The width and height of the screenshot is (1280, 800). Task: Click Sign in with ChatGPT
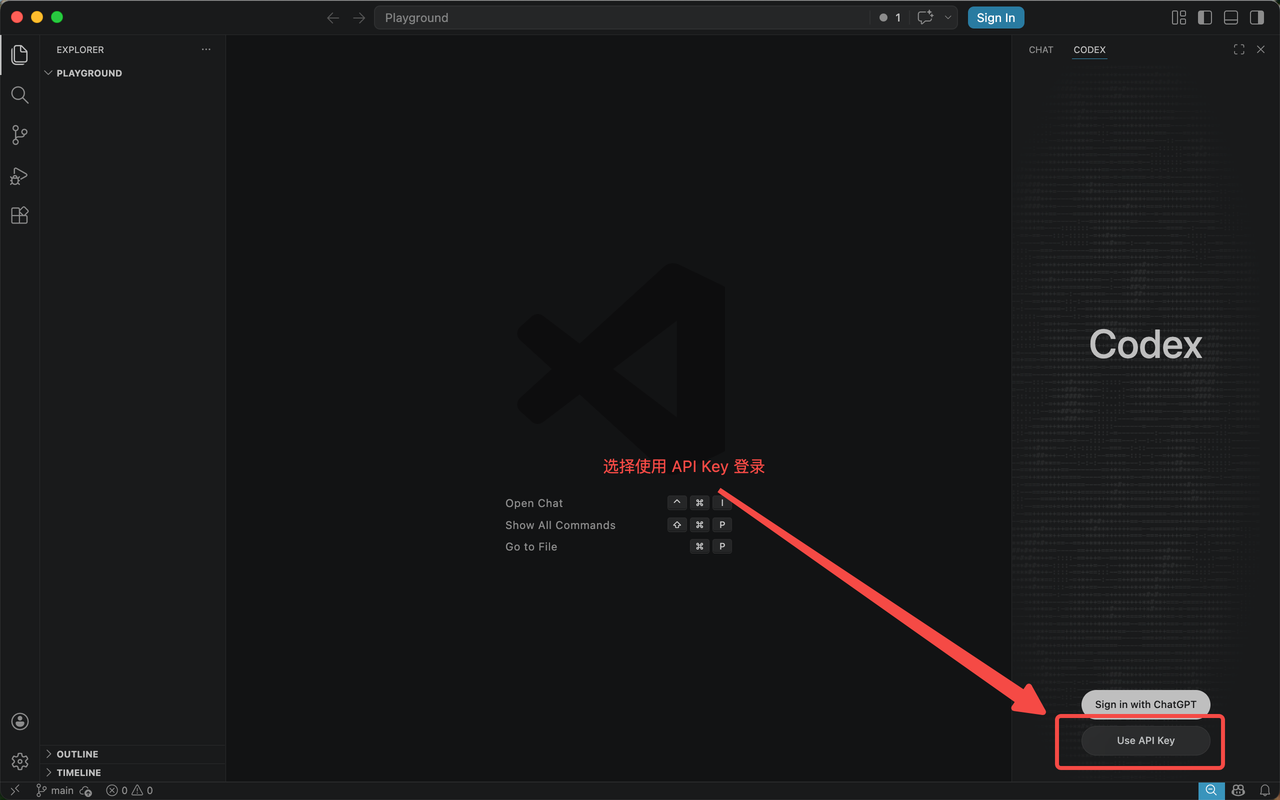click(x=1146, y=704)
